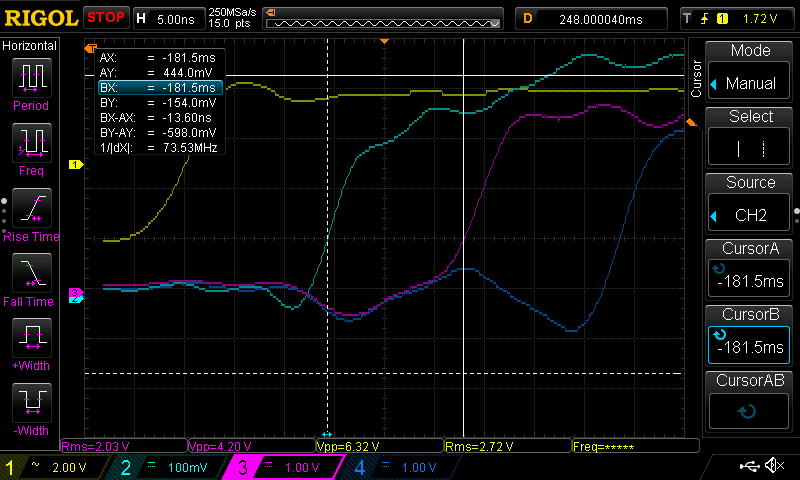Click the trigger rising edge icon

(705, 19)
